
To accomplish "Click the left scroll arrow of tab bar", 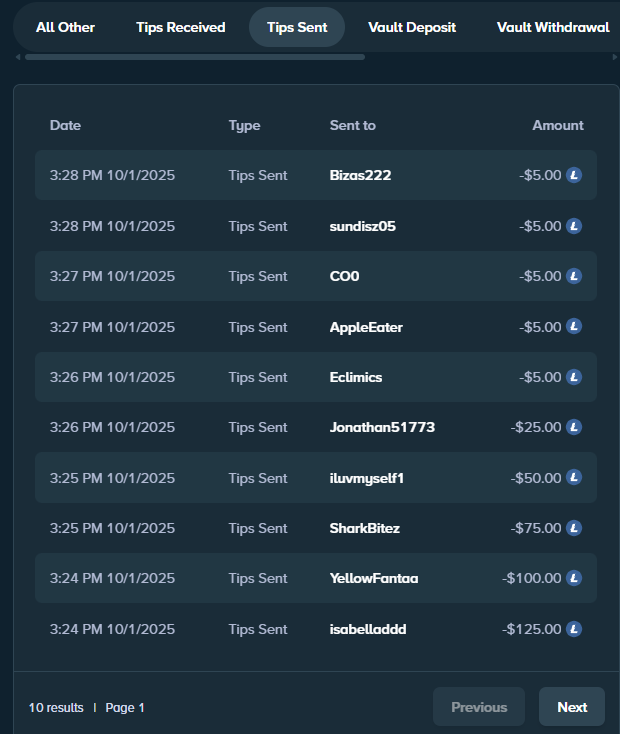I will pyautogui.click(x=18, y=57).
